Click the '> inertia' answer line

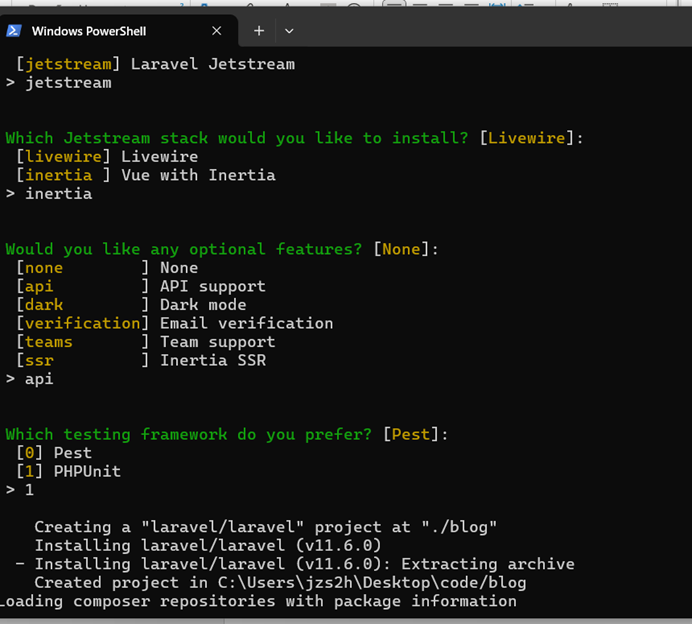coord(49,194)
